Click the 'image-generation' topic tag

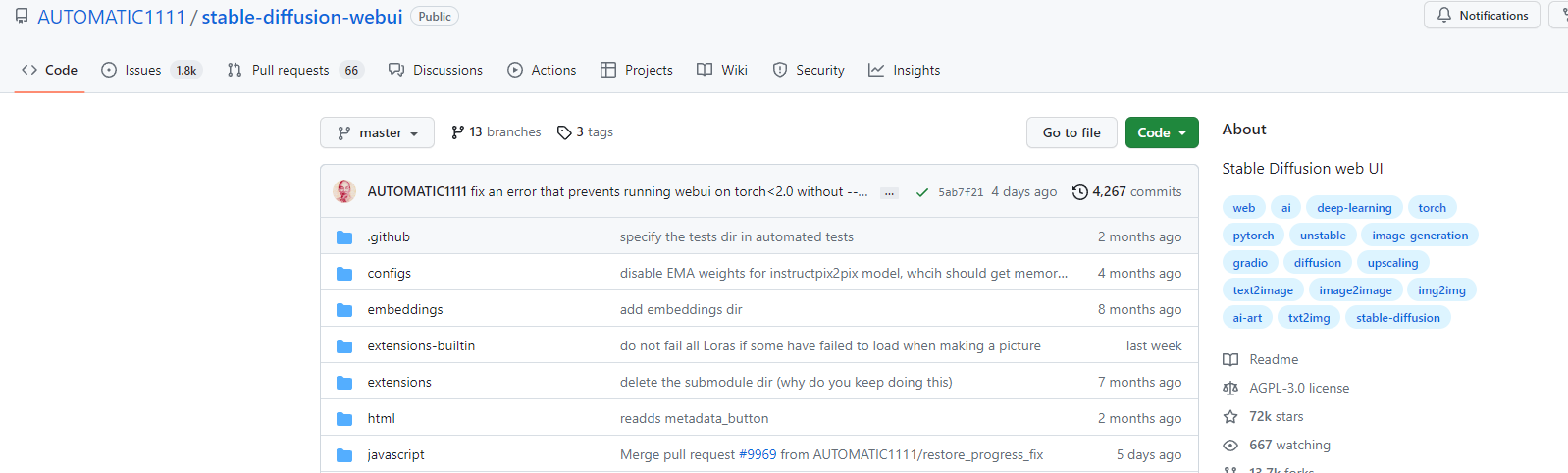[x=1420, y=235]
